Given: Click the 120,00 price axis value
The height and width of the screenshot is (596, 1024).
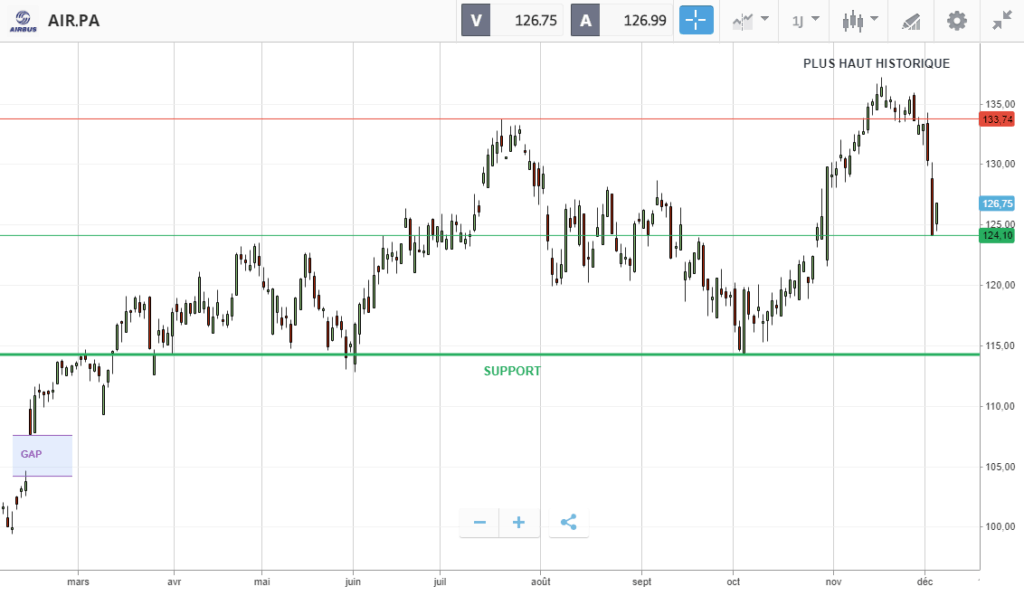Looking at the screenshot, I should coord(1000,285).
